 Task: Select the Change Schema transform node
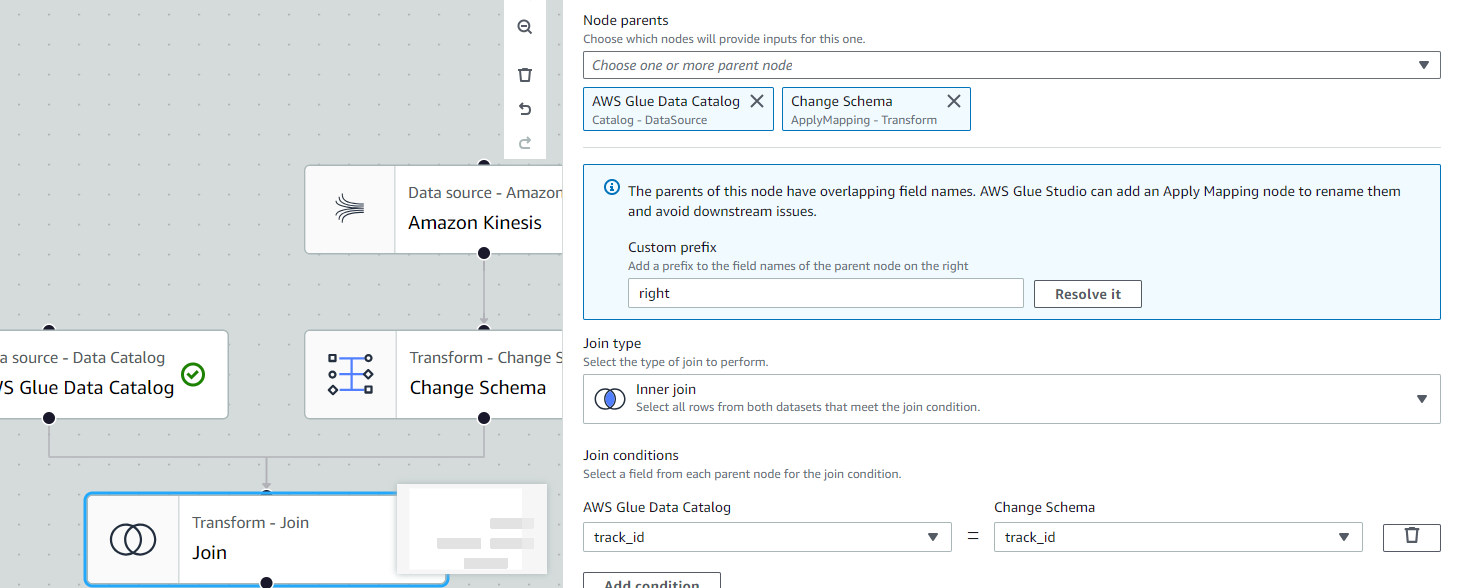click(433, 374)
